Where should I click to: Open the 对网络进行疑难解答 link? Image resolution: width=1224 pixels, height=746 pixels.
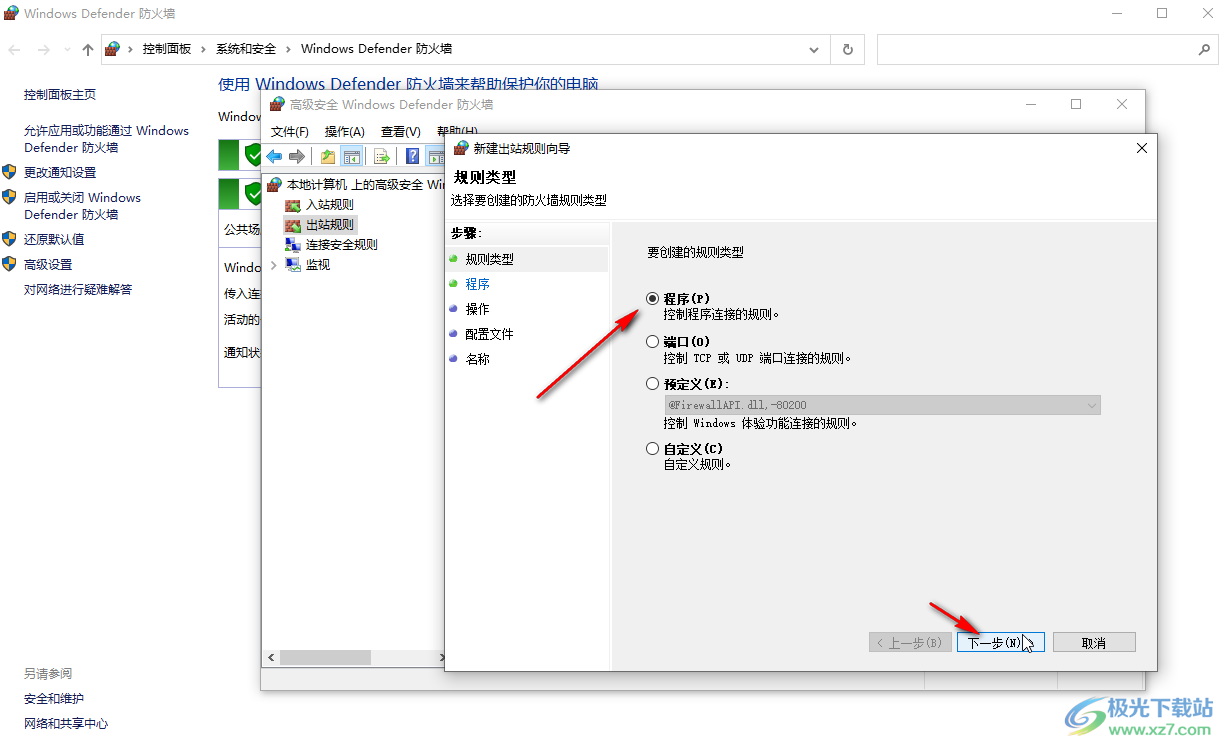pos(78,290)
